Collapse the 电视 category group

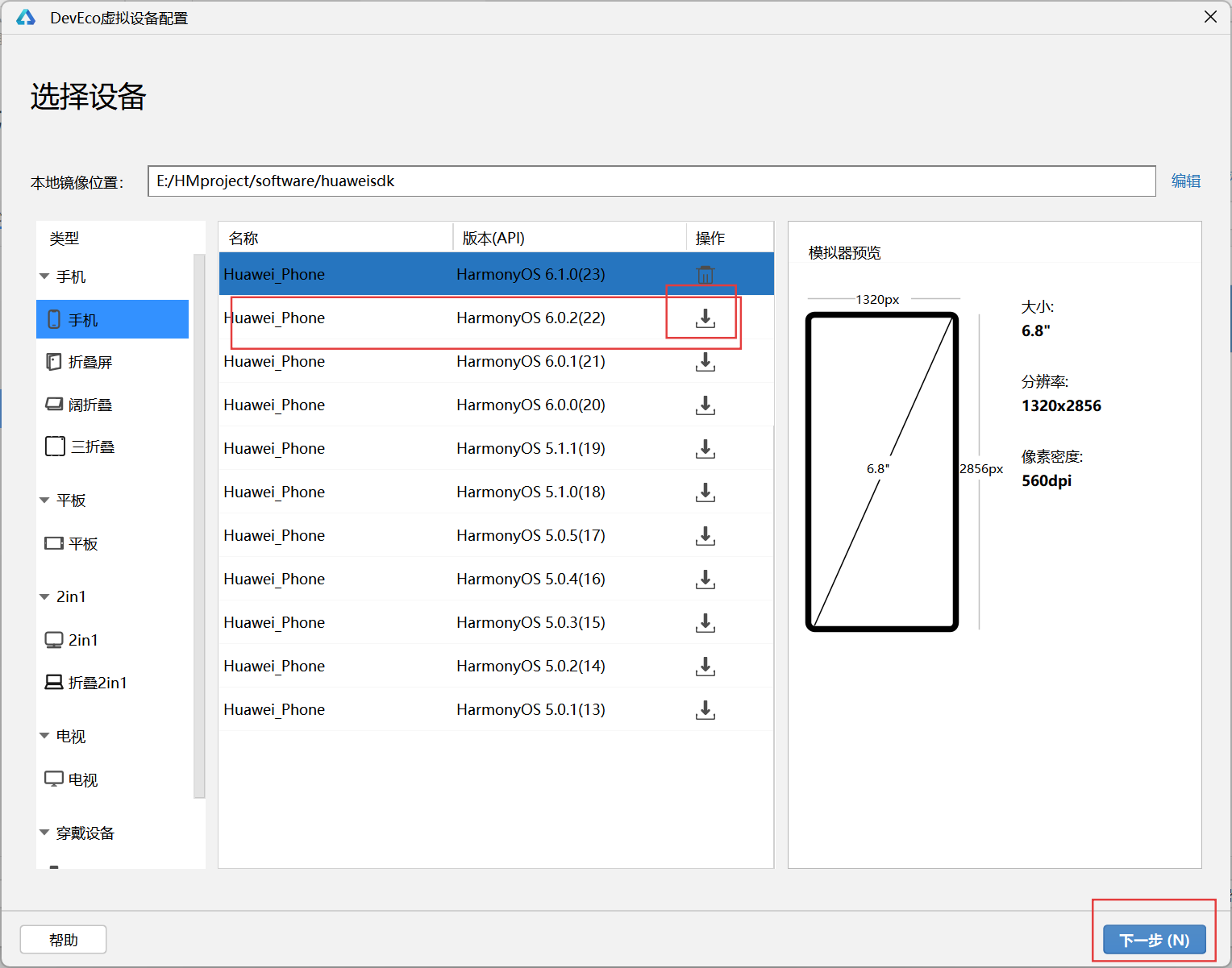pos(44,736)
